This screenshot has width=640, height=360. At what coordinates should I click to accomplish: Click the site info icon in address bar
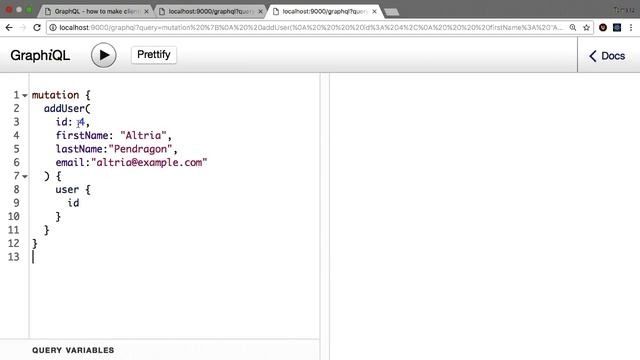(x=53, y=27)
